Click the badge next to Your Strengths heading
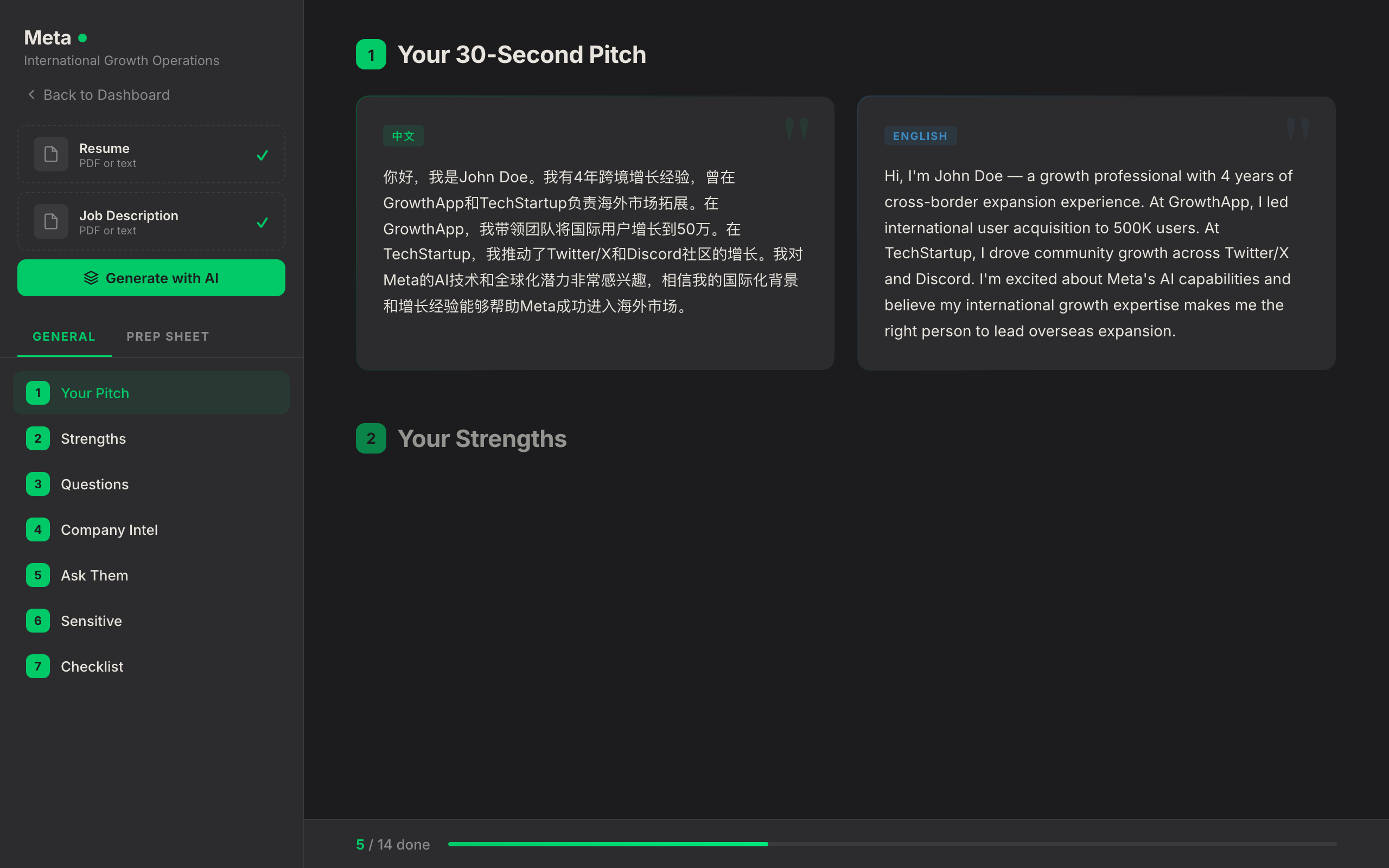 (x=371, y=438)
